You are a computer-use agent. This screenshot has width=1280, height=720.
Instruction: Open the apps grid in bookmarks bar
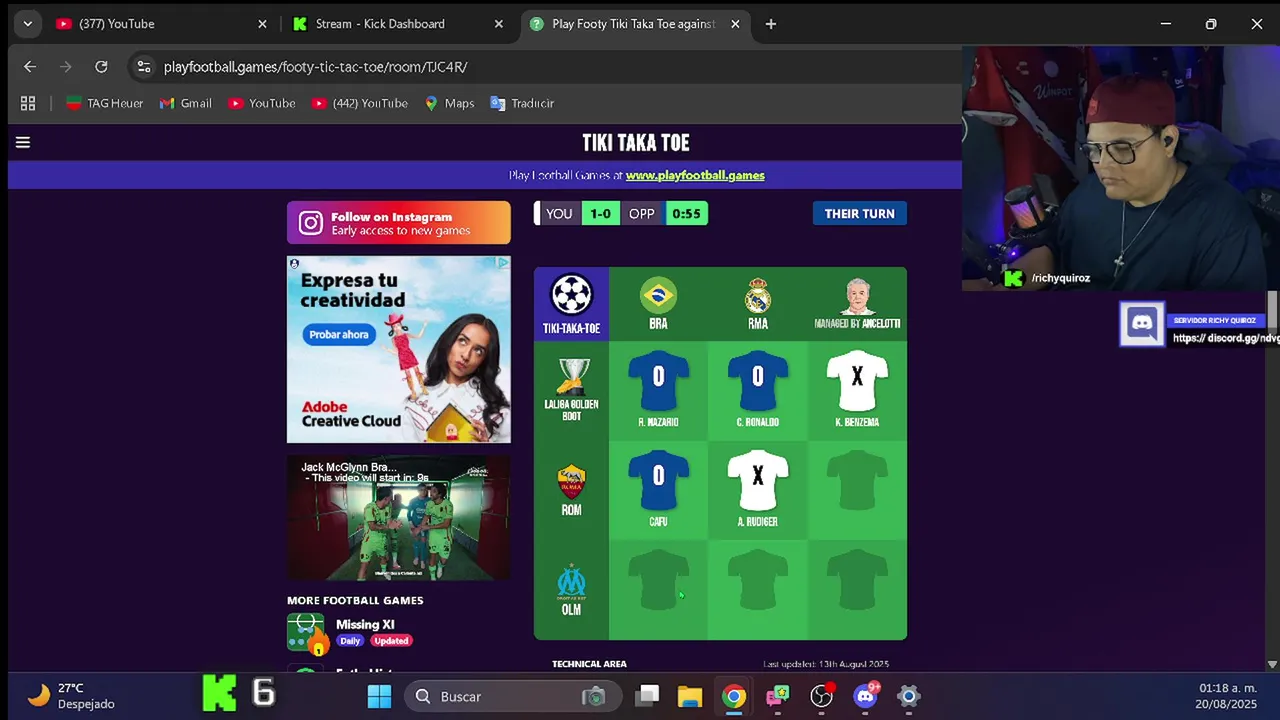pos(28,103)
